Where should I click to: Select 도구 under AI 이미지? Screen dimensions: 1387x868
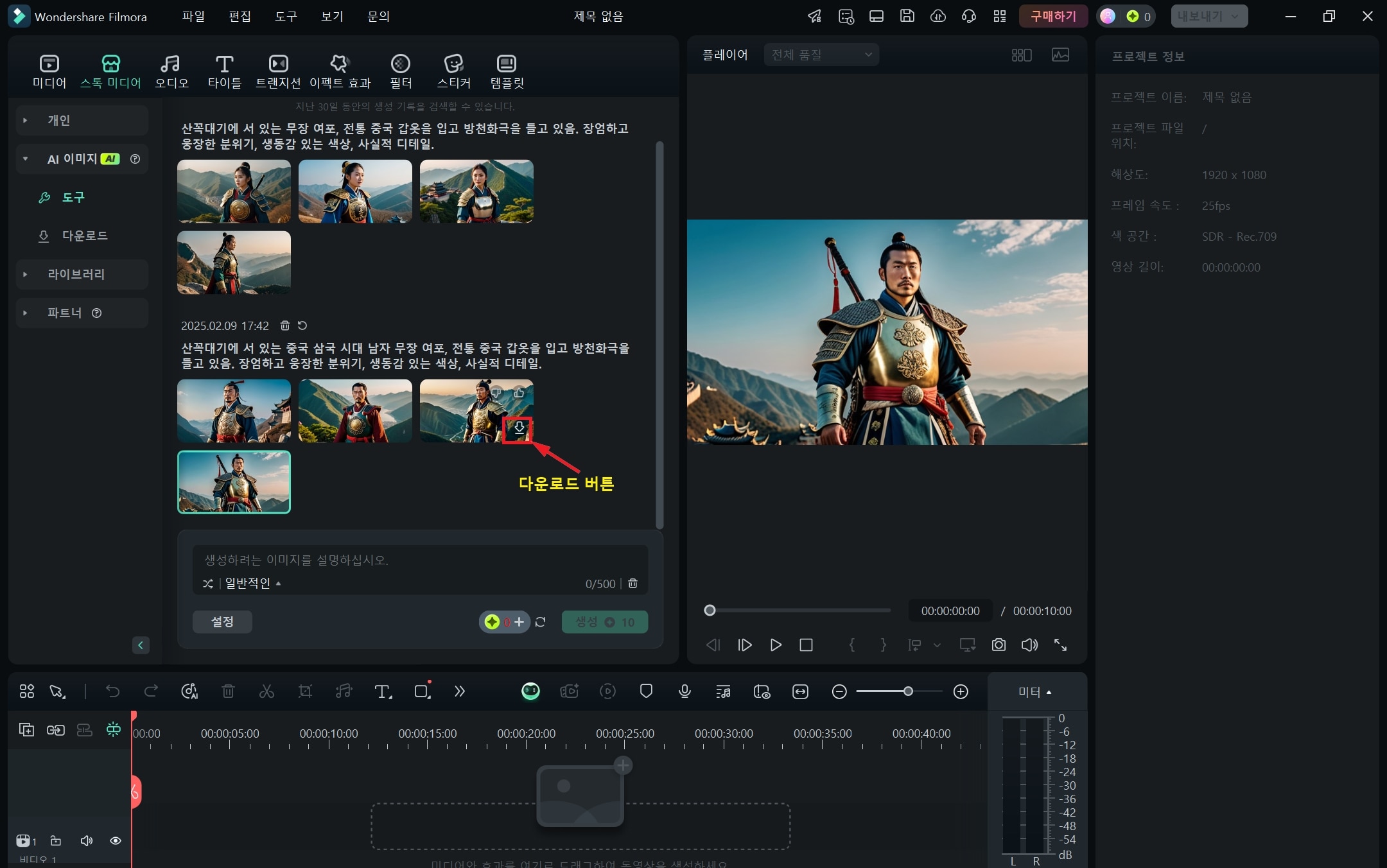tap(73, 197)
